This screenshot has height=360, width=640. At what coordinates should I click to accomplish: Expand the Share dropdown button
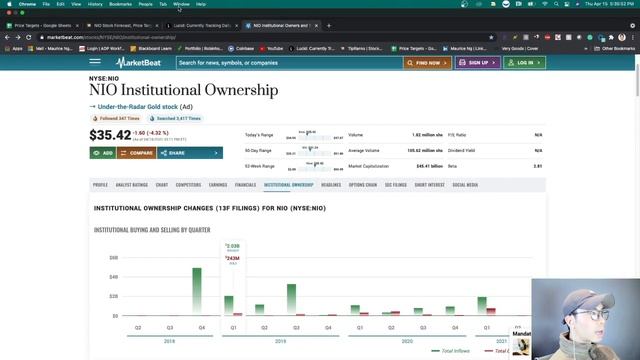click(190, 153)
